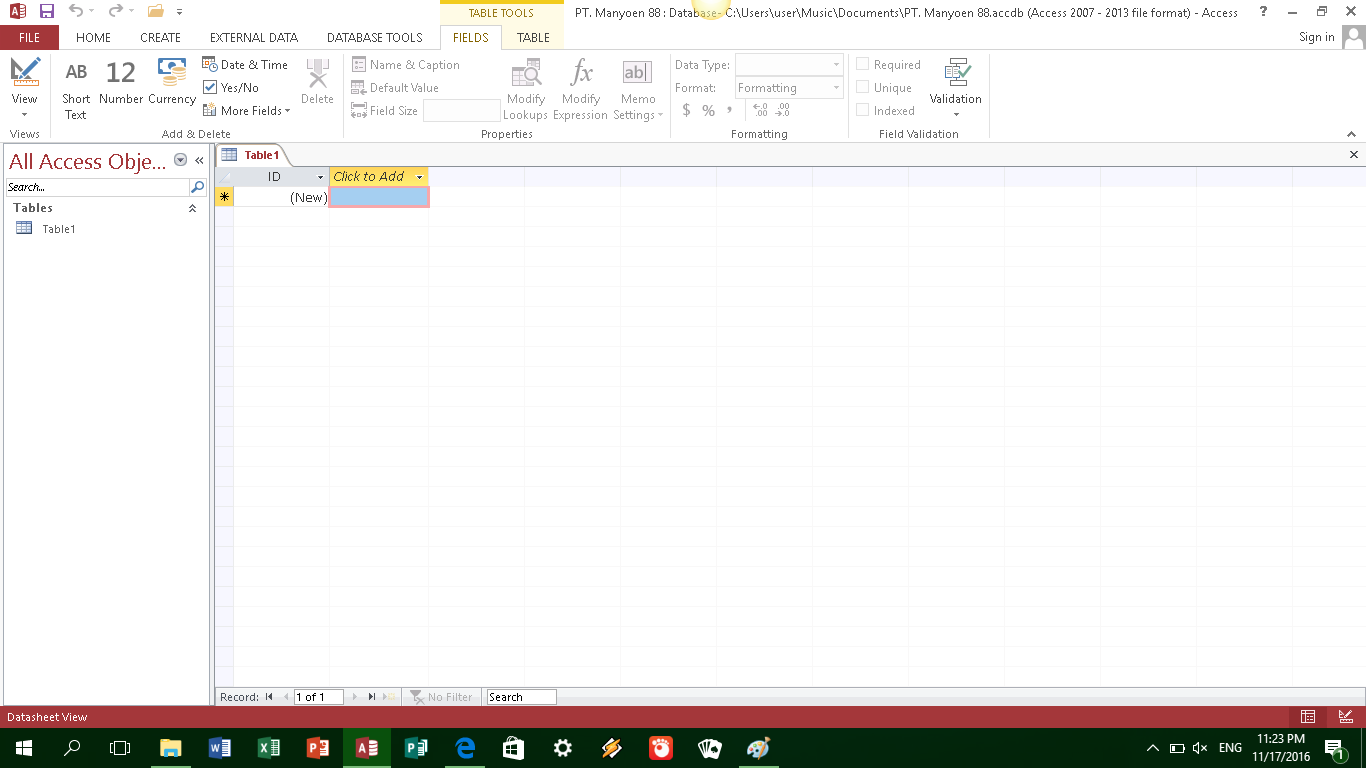Viewport: 1366px width, 768px height.
Task: Toggle the Yes/No field checkbox
Action: [210, 88]
